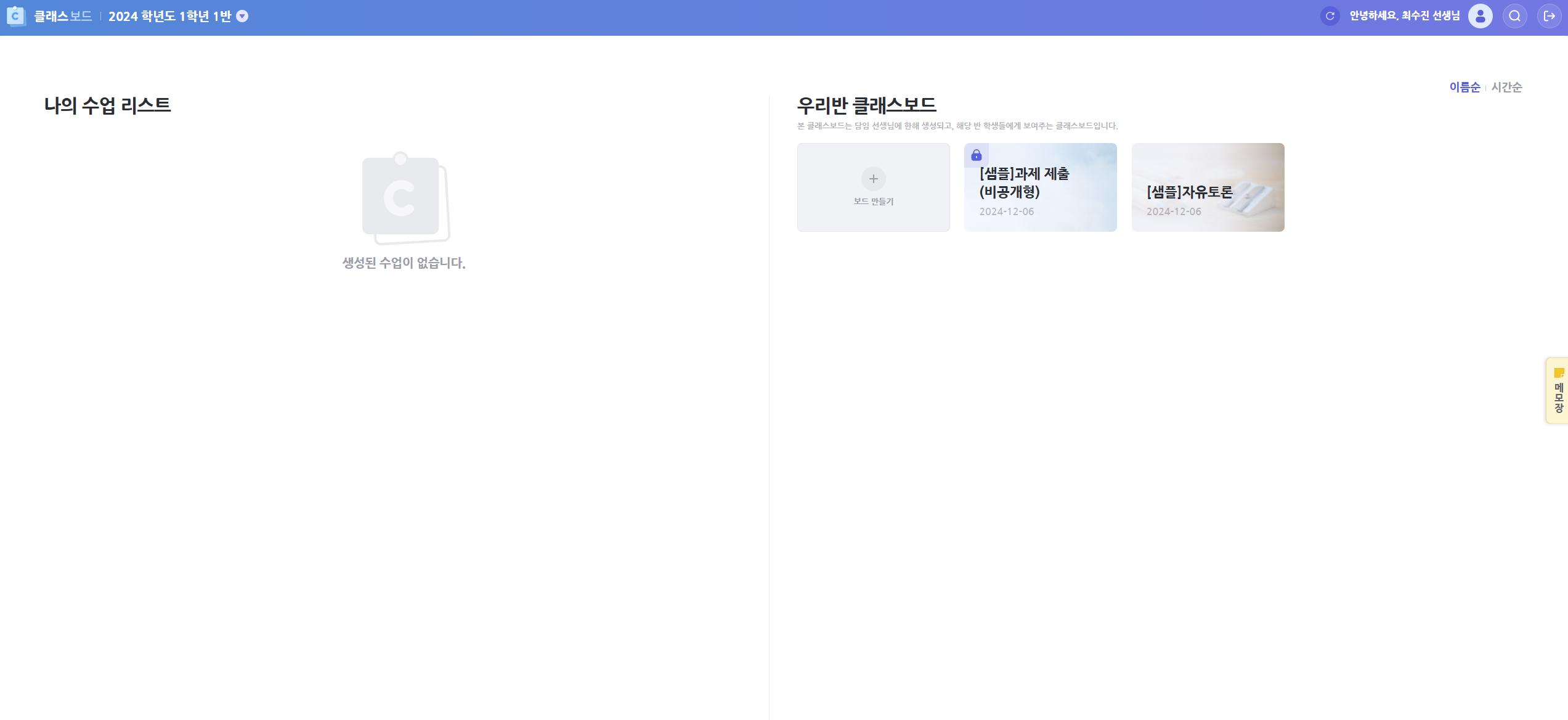This screenshot has width=1568, height=720.
Task: Open the [샘플]자유토론 board card
Action: click(x=1208, y=187)
